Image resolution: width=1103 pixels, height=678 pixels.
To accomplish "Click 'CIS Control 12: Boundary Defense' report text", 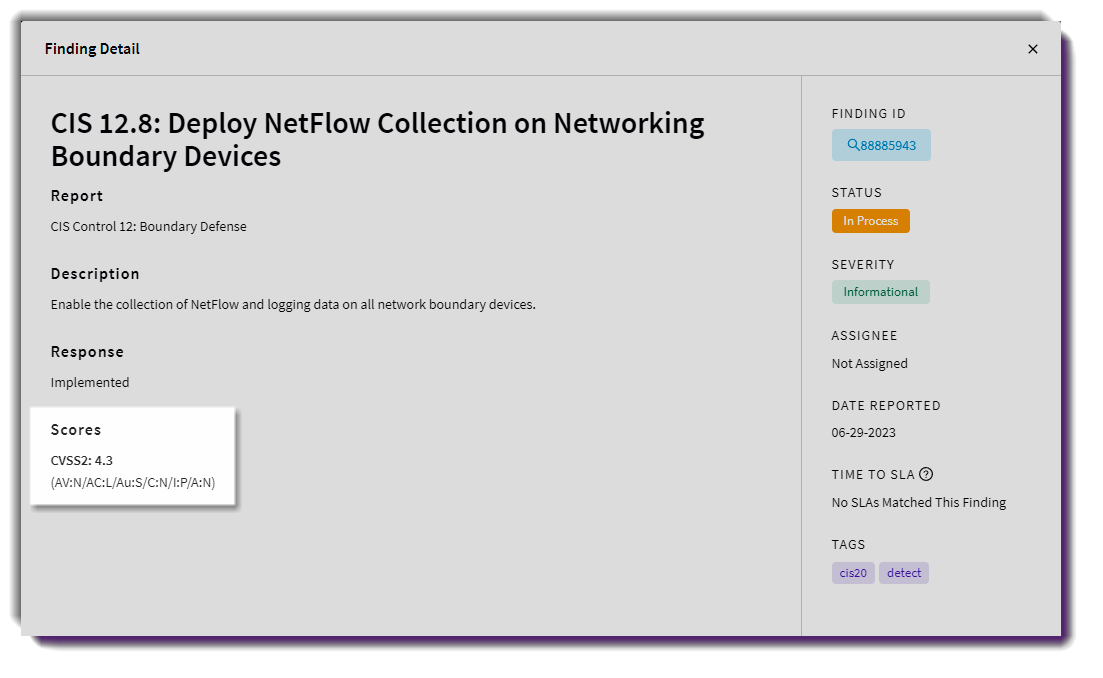I will 148,226.
